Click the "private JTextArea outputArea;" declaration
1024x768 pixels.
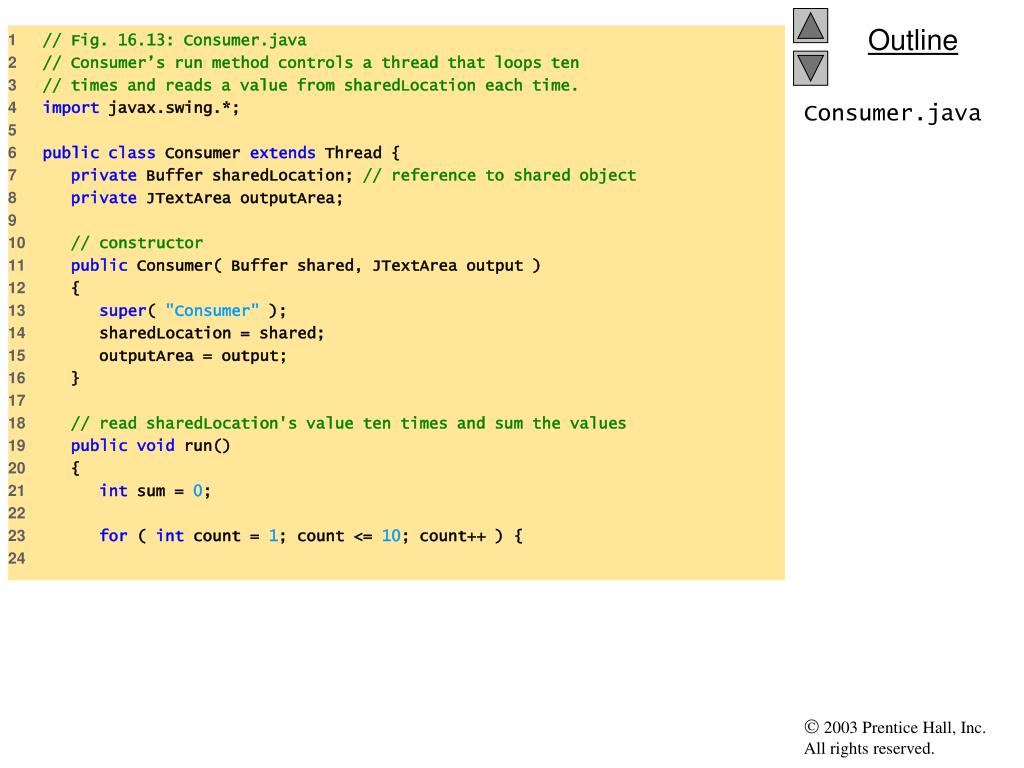pos(206,198)
